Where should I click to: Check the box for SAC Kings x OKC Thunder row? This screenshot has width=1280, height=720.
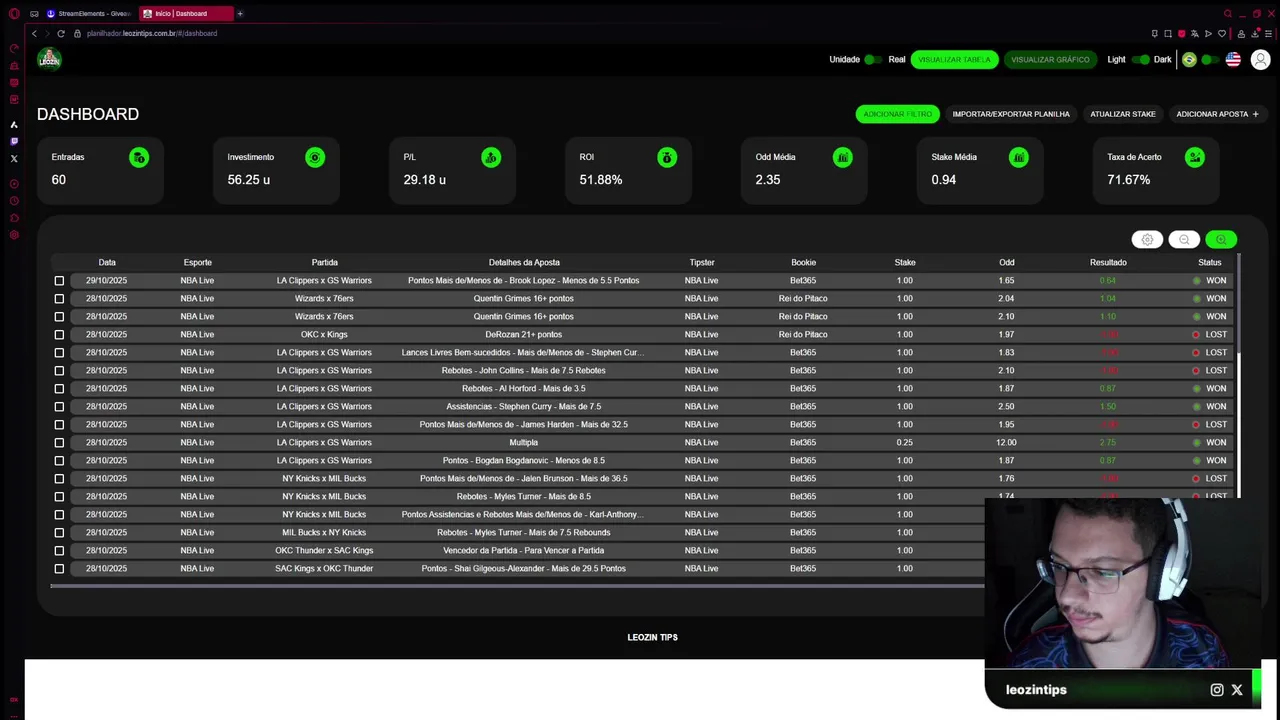point(59,569)
